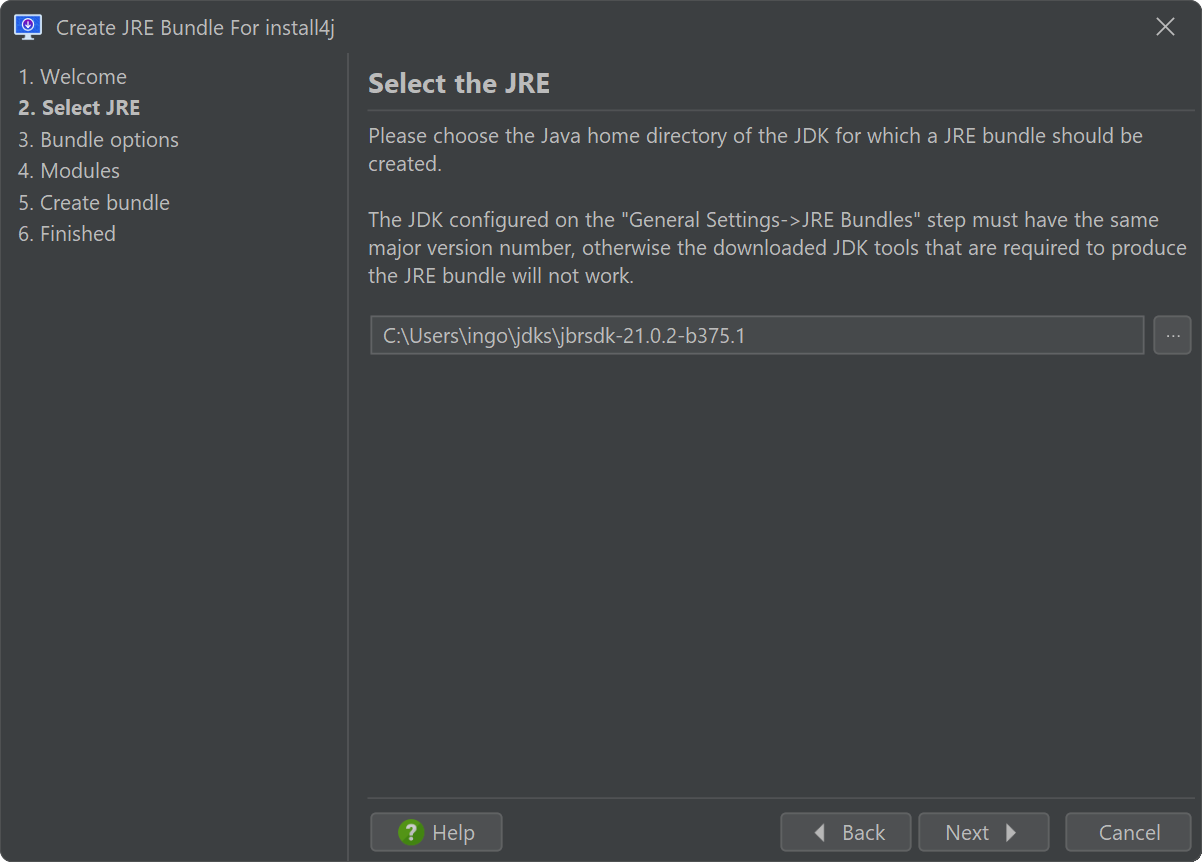Screen dimensions: 1202x862
Task: Jump to the Bundle options step
Action: pyautogui.click(x=98, y=140)
